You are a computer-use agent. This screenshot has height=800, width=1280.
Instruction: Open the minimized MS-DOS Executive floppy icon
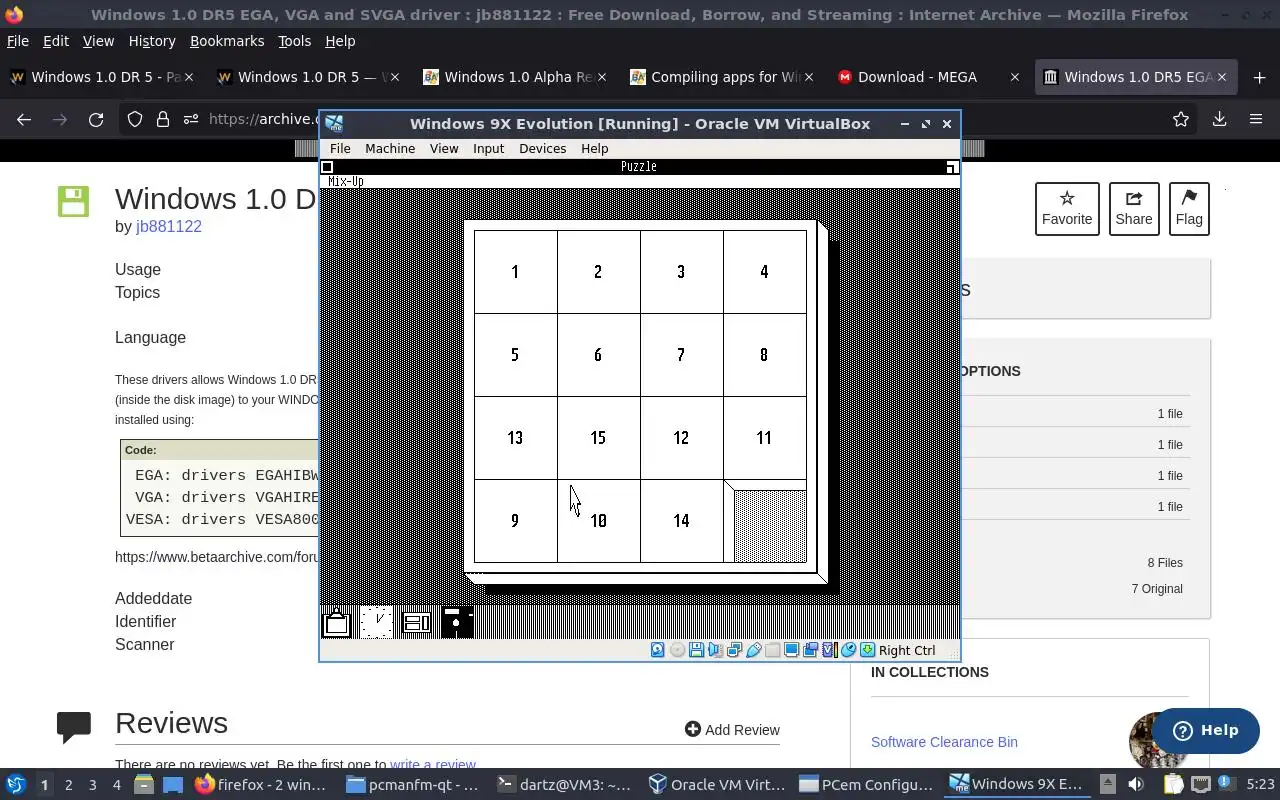(457, 622)
